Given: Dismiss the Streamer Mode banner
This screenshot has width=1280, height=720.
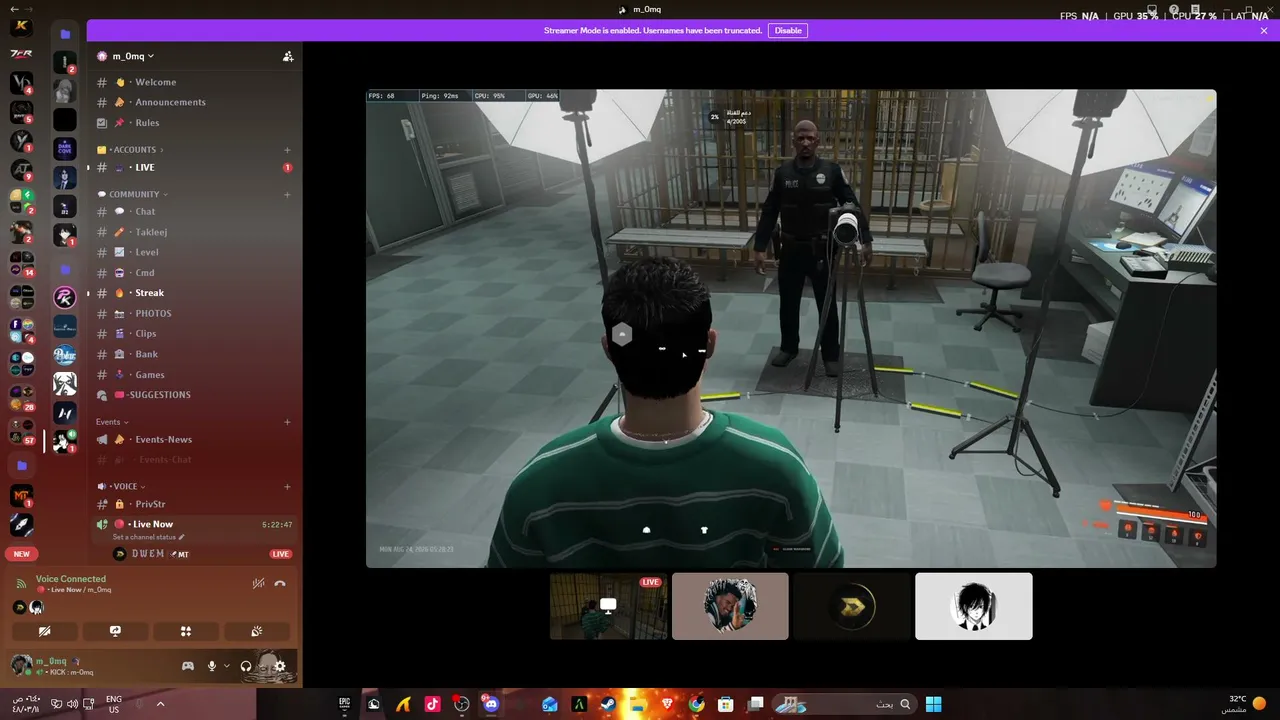Looking at the screenshot, I should [x=1264, y=31].
